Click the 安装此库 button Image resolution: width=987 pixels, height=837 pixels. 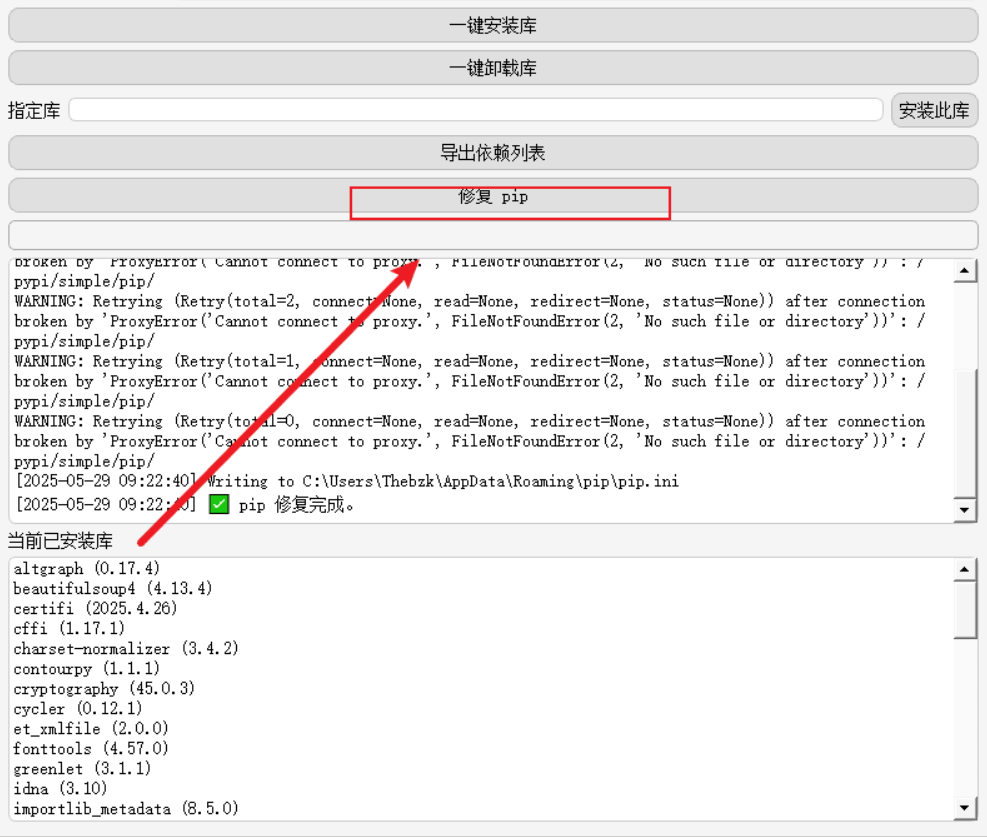click(x=934, y=111)
